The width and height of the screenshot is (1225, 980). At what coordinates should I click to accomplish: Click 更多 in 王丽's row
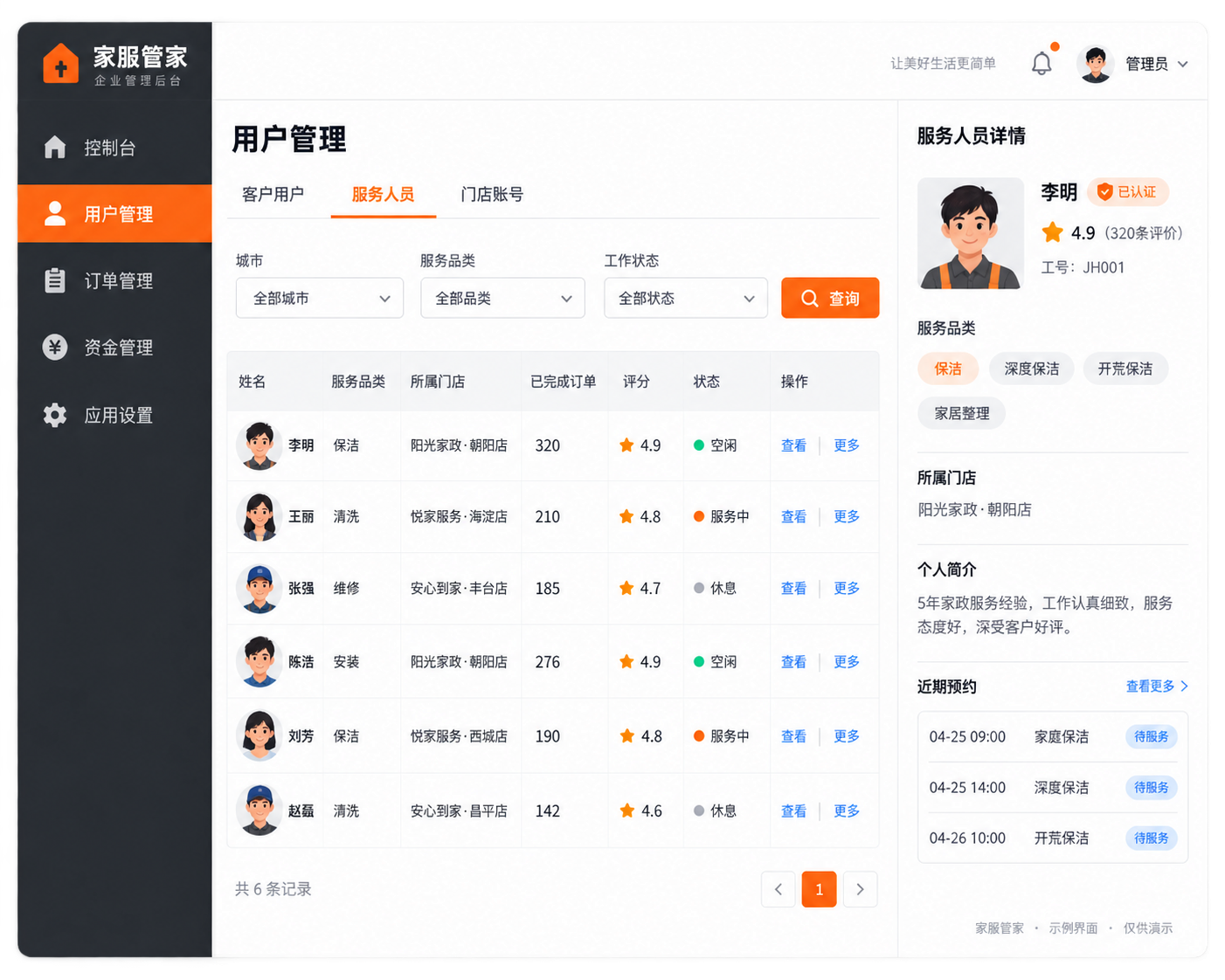point(847,516)
